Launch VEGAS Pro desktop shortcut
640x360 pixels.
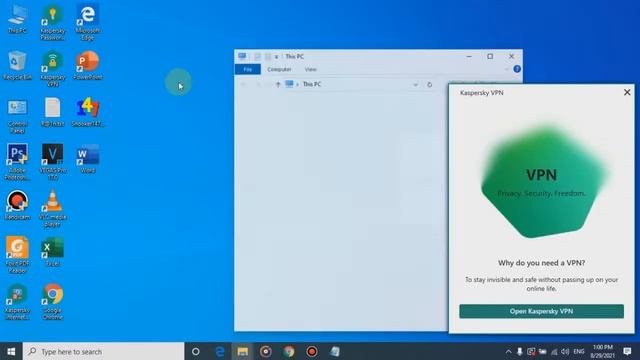coord(53,162)
